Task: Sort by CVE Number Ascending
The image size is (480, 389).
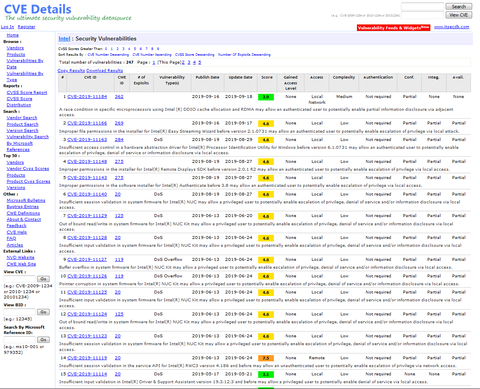Action: [152, 54]
